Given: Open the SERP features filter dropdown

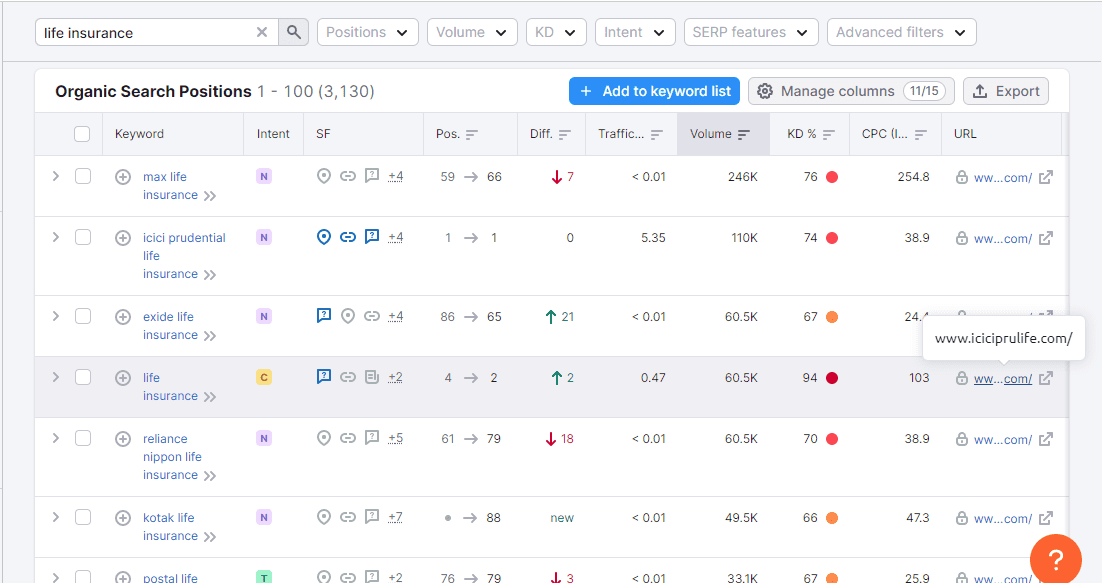Looking at the screenshot, I should click(x=751, y=32).
